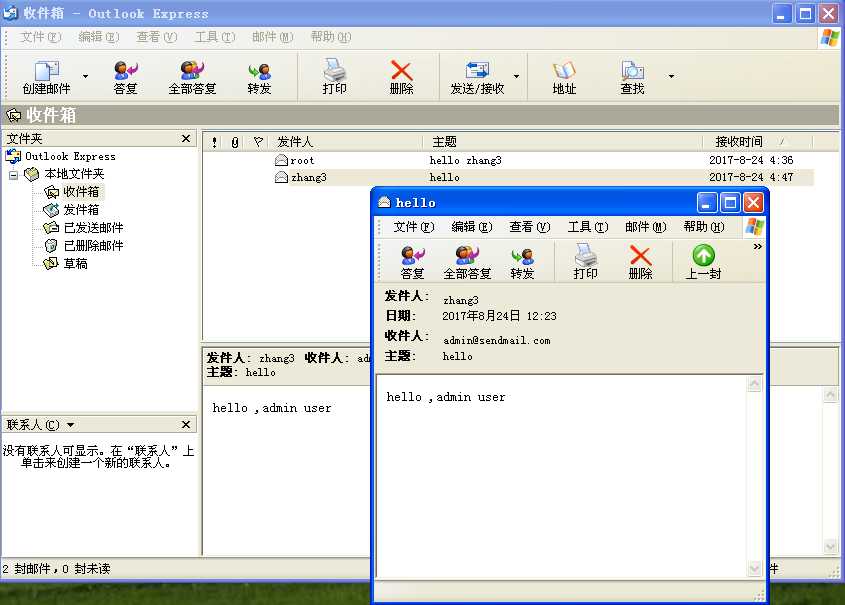Minimize the hello message window

707,203
